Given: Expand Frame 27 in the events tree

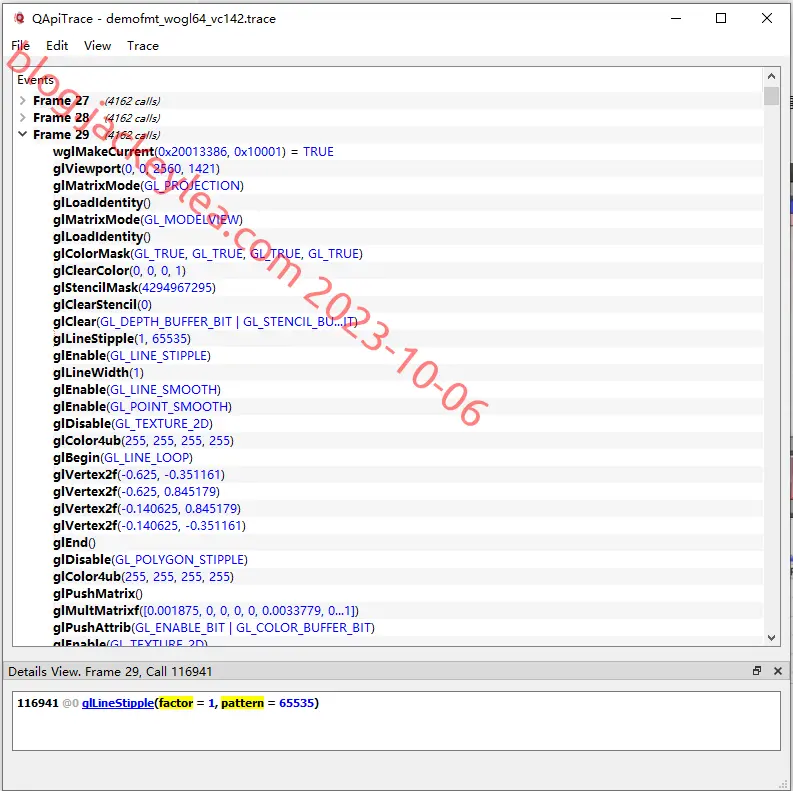Looking at the screenshot, I should [22, 101].
